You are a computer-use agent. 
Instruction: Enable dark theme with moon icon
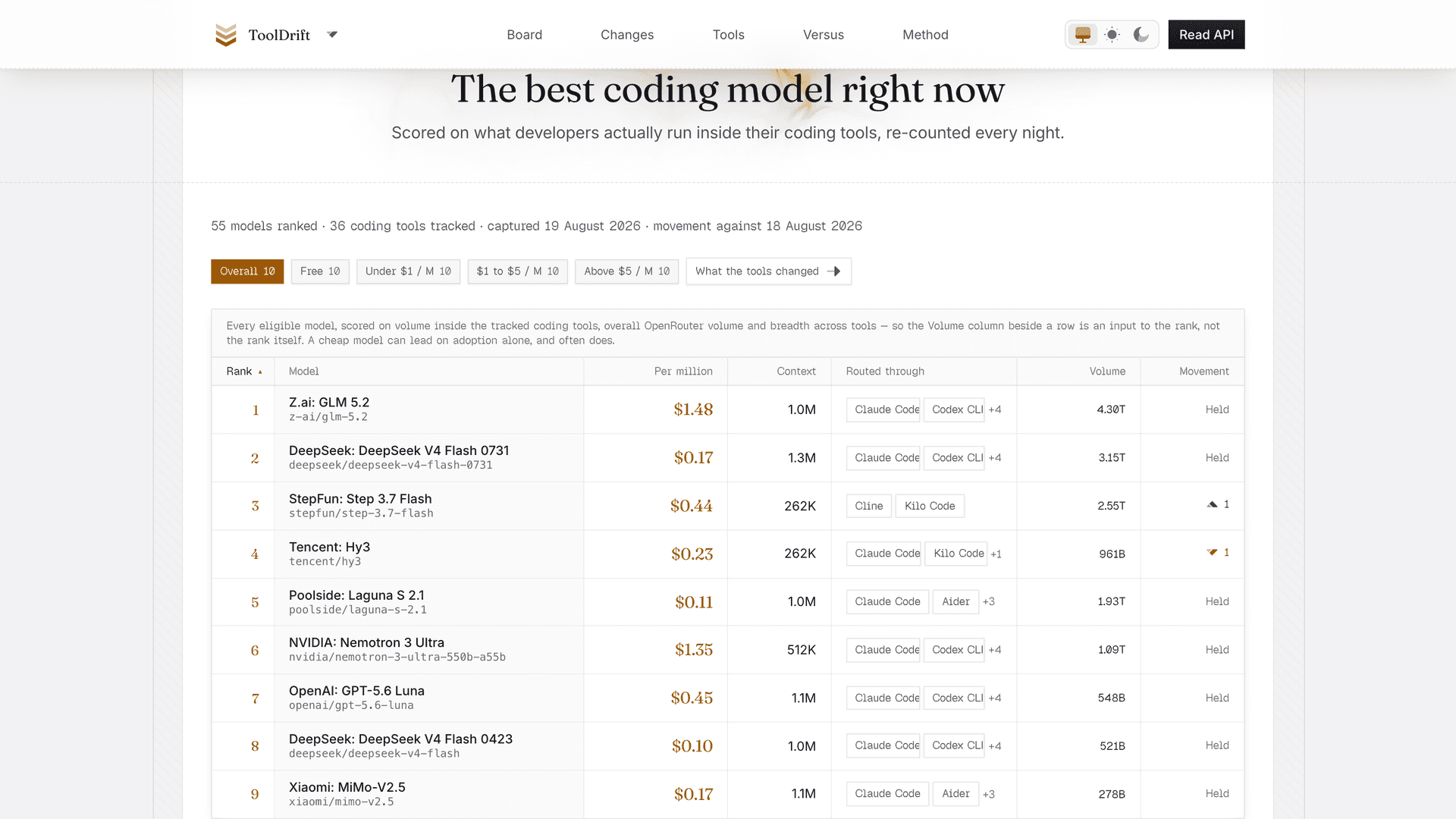(1141, 35)
